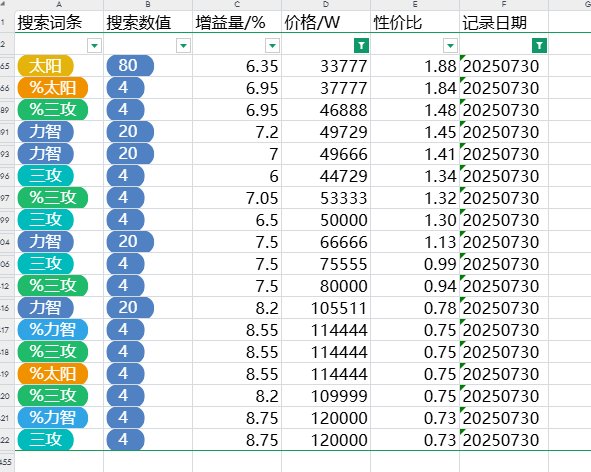Image resolution: width=591 pixels, height=472 pixels.
Task: Click the price cell 53333
Action: pyautogui.click(x=326, y=198)
